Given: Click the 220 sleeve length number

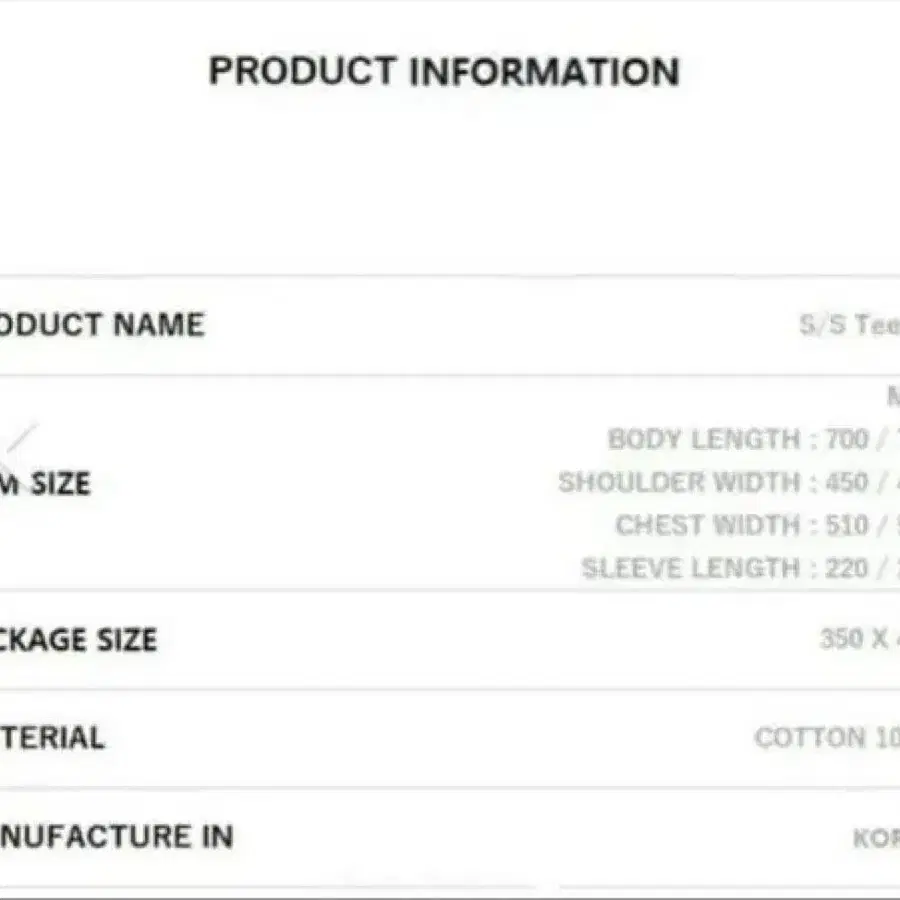Looking at the screenshot, I should [847, 568].
